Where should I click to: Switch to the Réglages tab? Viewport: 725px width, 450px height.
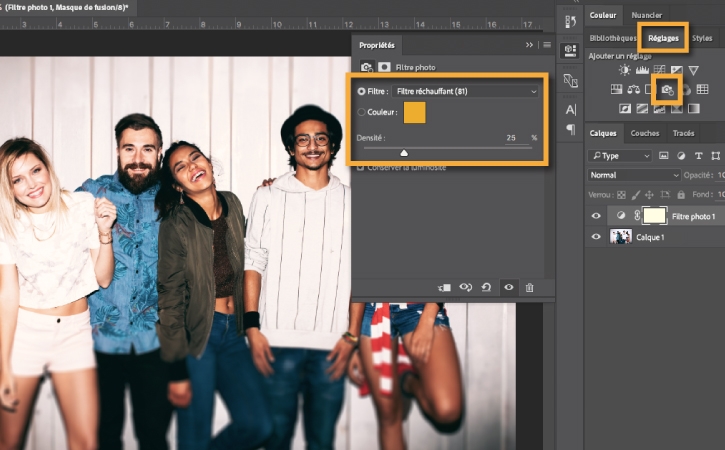[664, 39]
